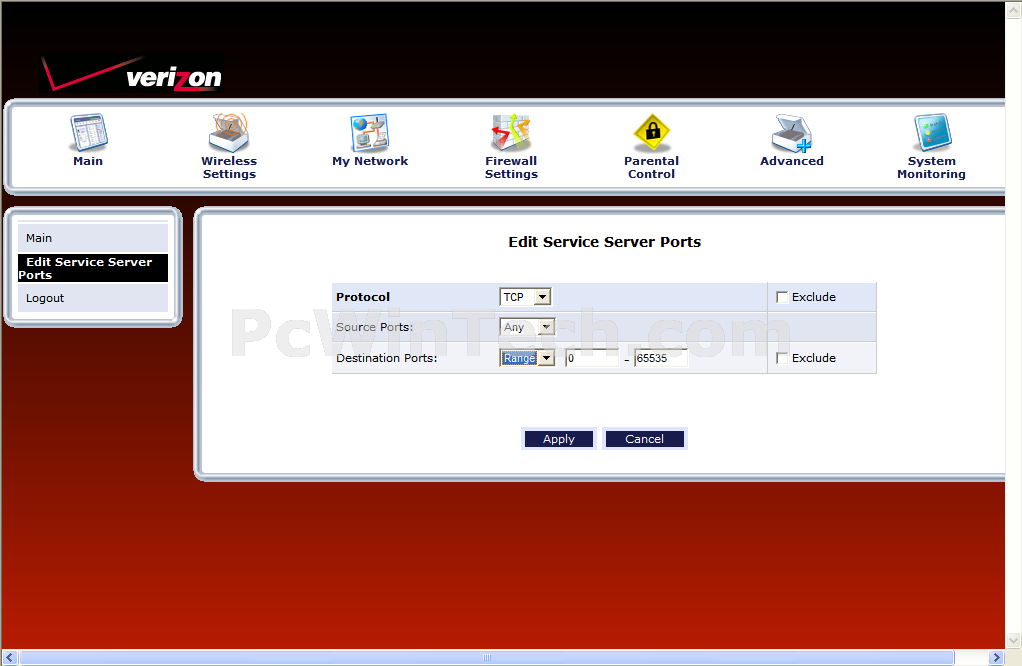This screenshot has height=666, width=1022.
Task: Open the My Network icon
Action: [x=370, y=132]
